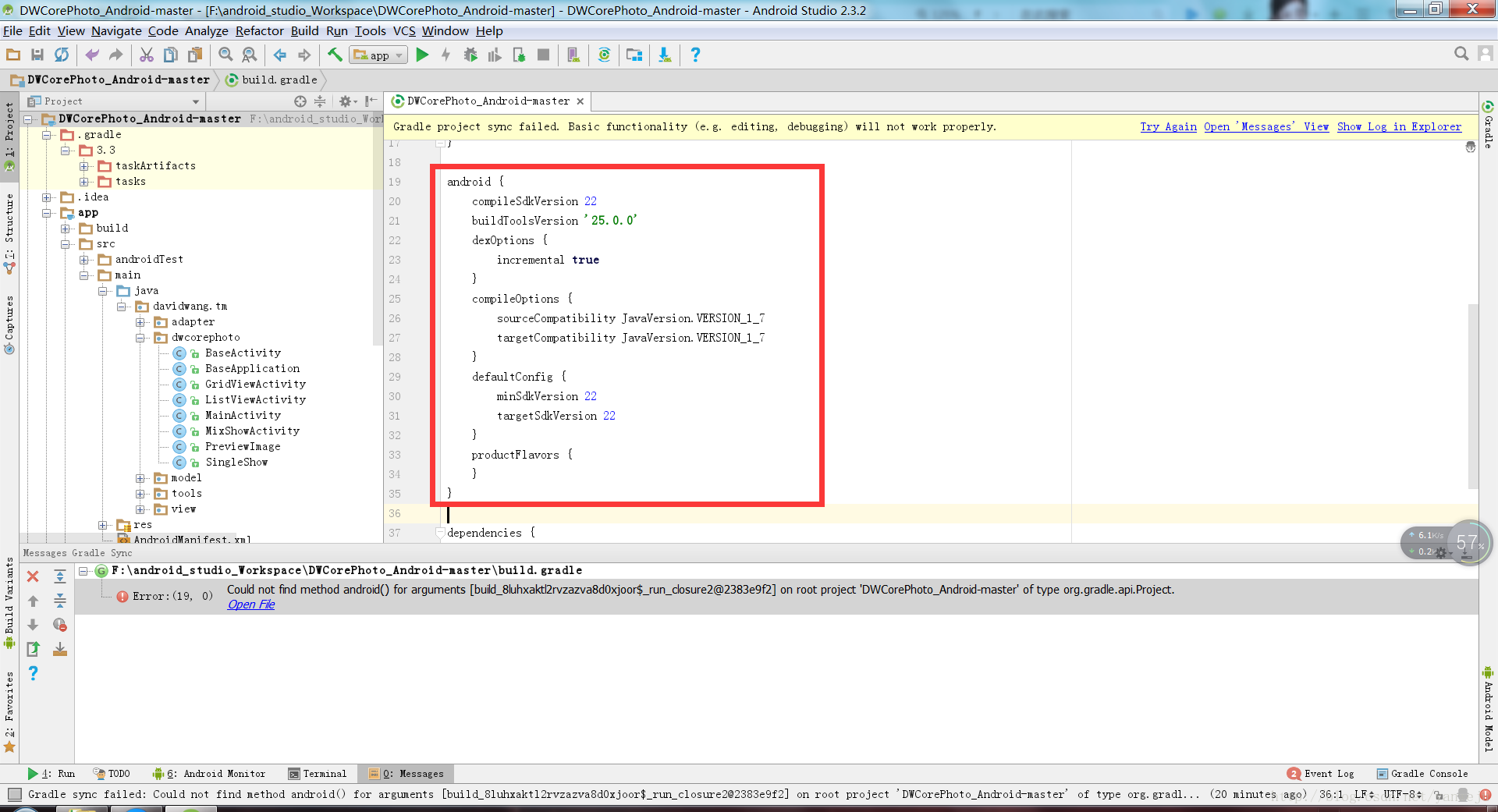Run app with green play button

point(422,55)
